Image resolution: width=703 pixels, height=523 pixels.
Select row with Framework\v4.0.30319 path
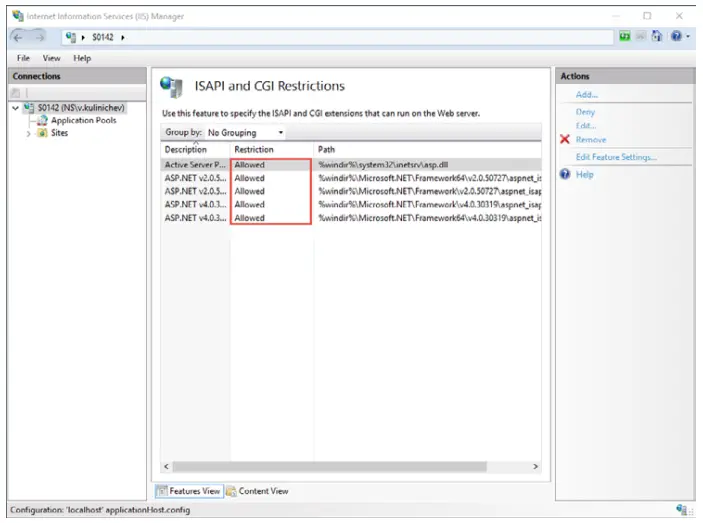351,204
